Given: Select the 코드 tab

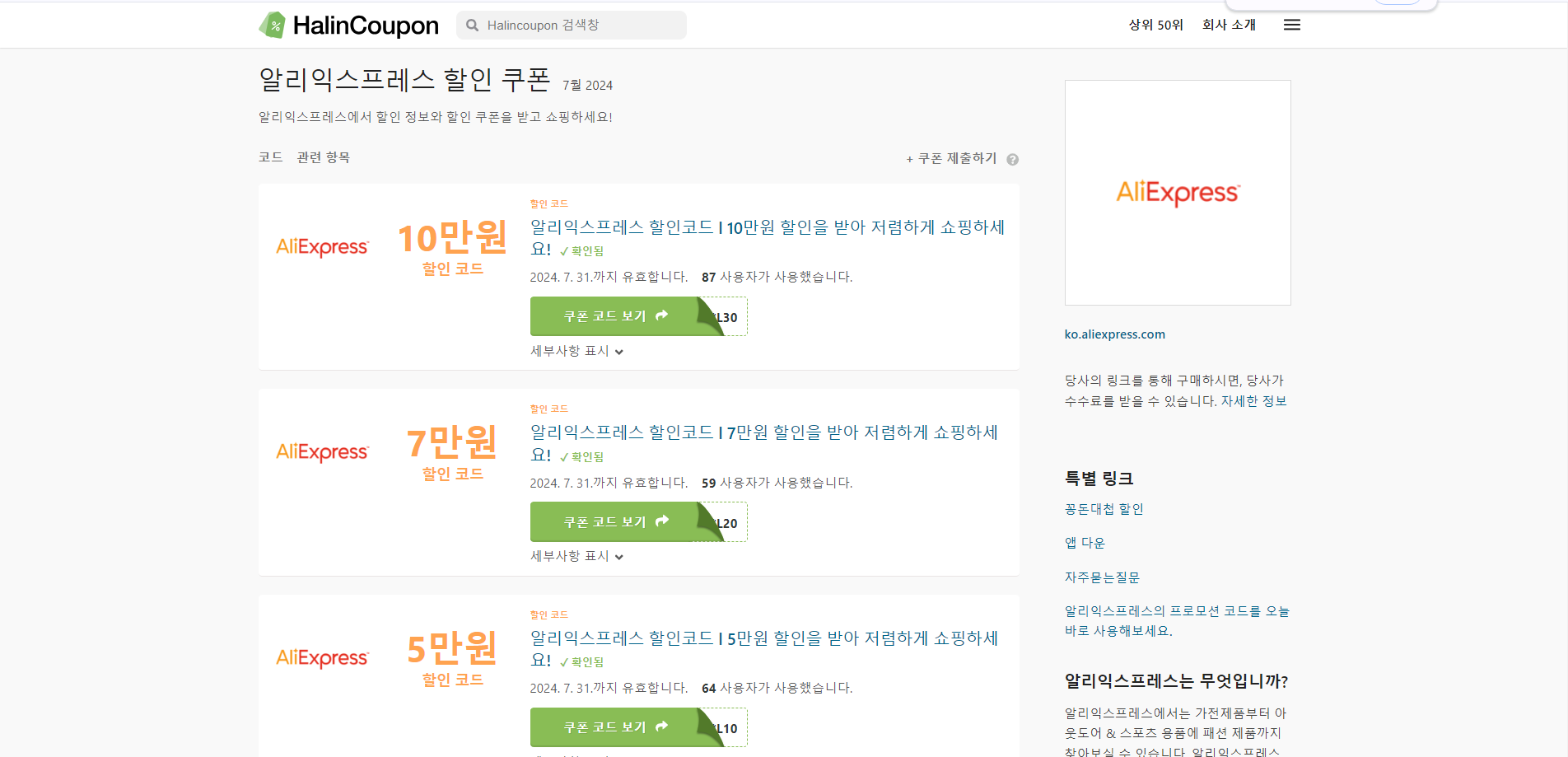Looking at the screenshot, I should click(x=271, y=157).
